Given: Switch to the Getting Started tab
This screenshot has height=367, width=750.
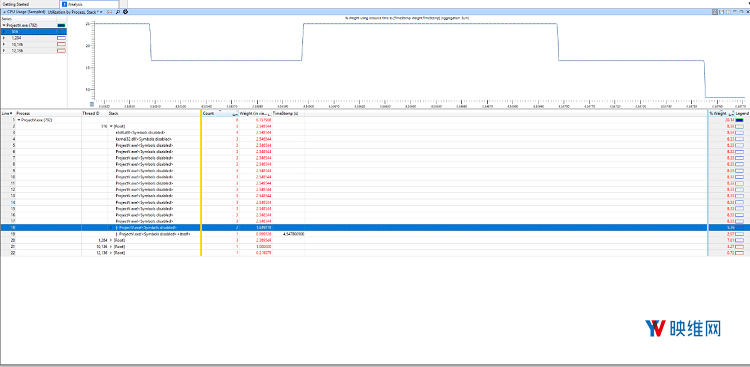Looking at the screenshot, I should click(15, 4).
